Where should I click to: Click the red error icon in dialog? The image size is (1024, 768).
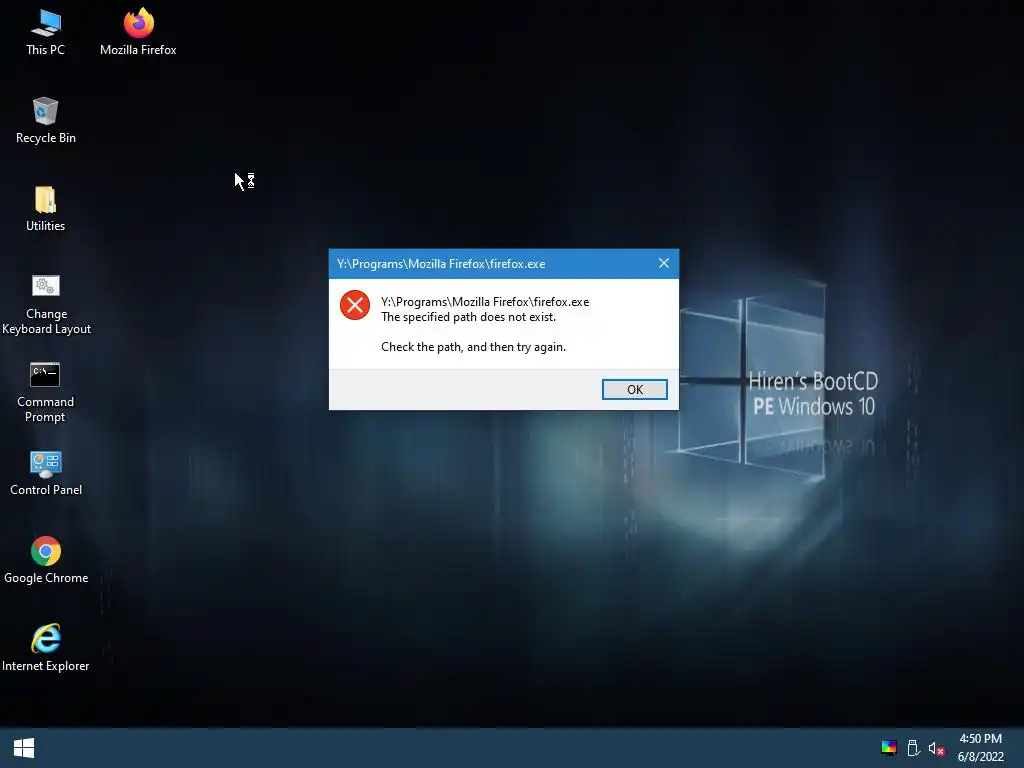pyautogui.click(x=355, y=305)
